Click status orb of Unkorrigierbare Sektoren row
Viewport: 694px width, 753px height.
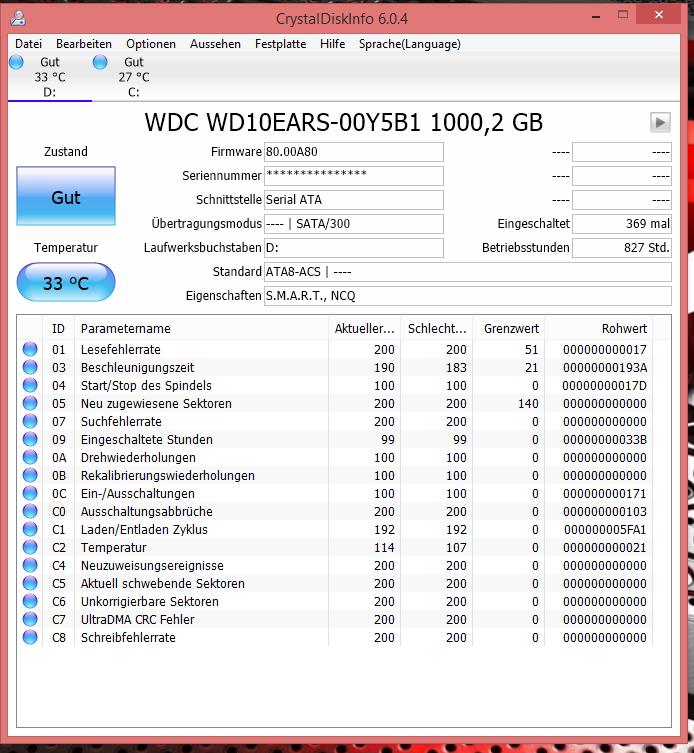point(30,601)
